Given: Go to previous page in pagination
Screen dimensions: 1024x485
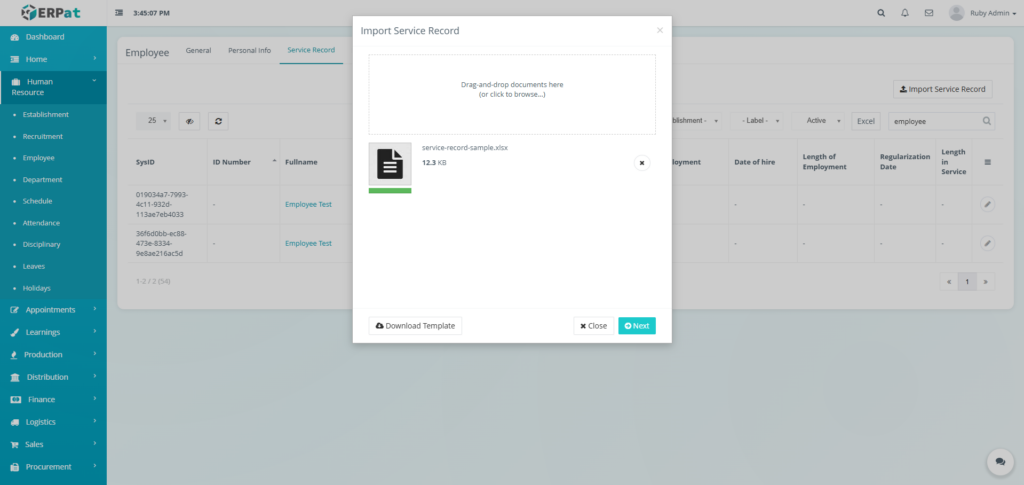Looking at the screenshot, I should click(949, 282).
